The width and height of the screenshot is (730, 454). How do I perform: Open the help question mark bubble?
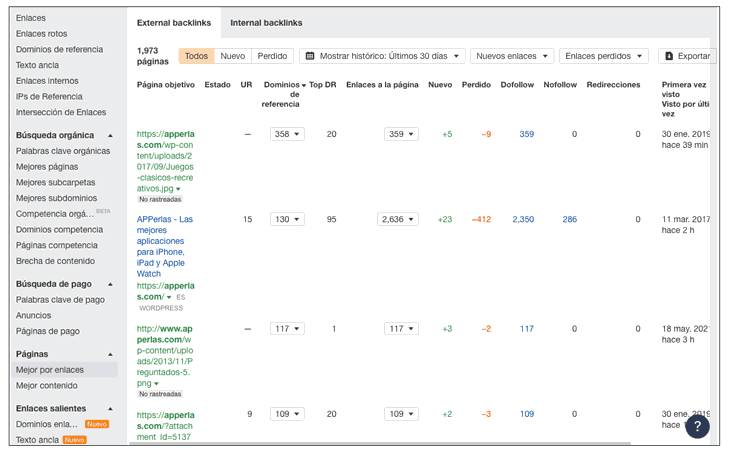697,426
